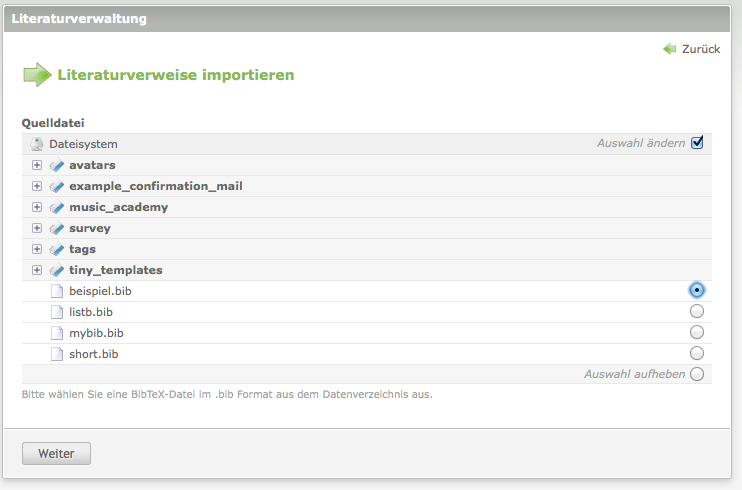This screenshot has height=490, width=742.
Task: Select the Auswahl aufheben radio button
Action: point(697,374)
